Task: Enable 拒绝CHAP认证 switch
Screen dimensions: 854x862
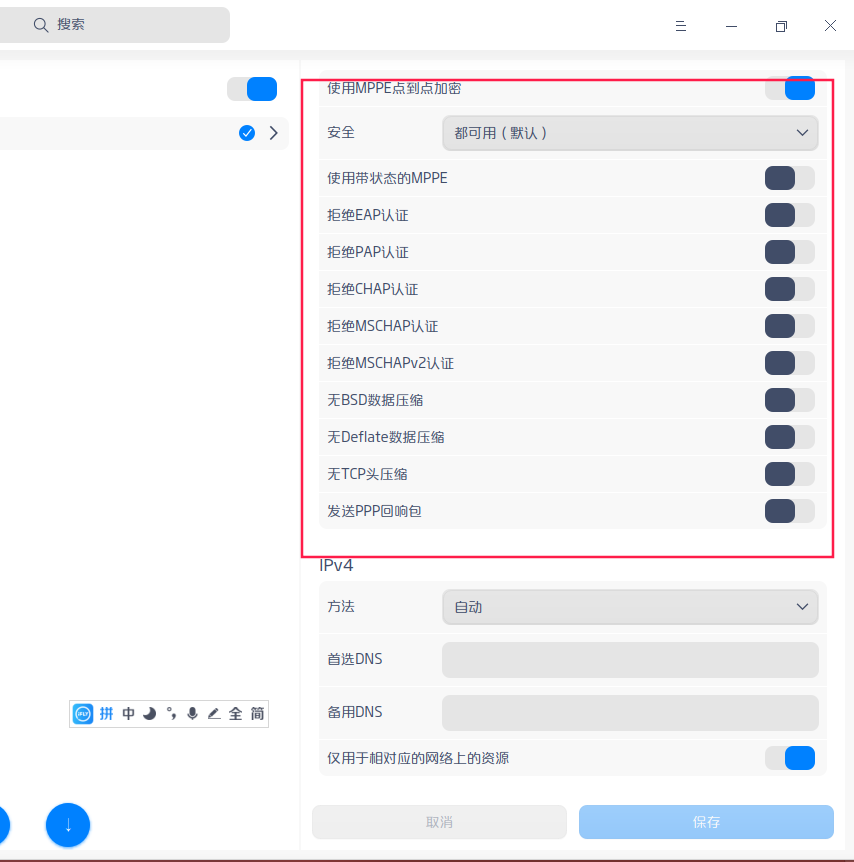Action: [790, 289]
